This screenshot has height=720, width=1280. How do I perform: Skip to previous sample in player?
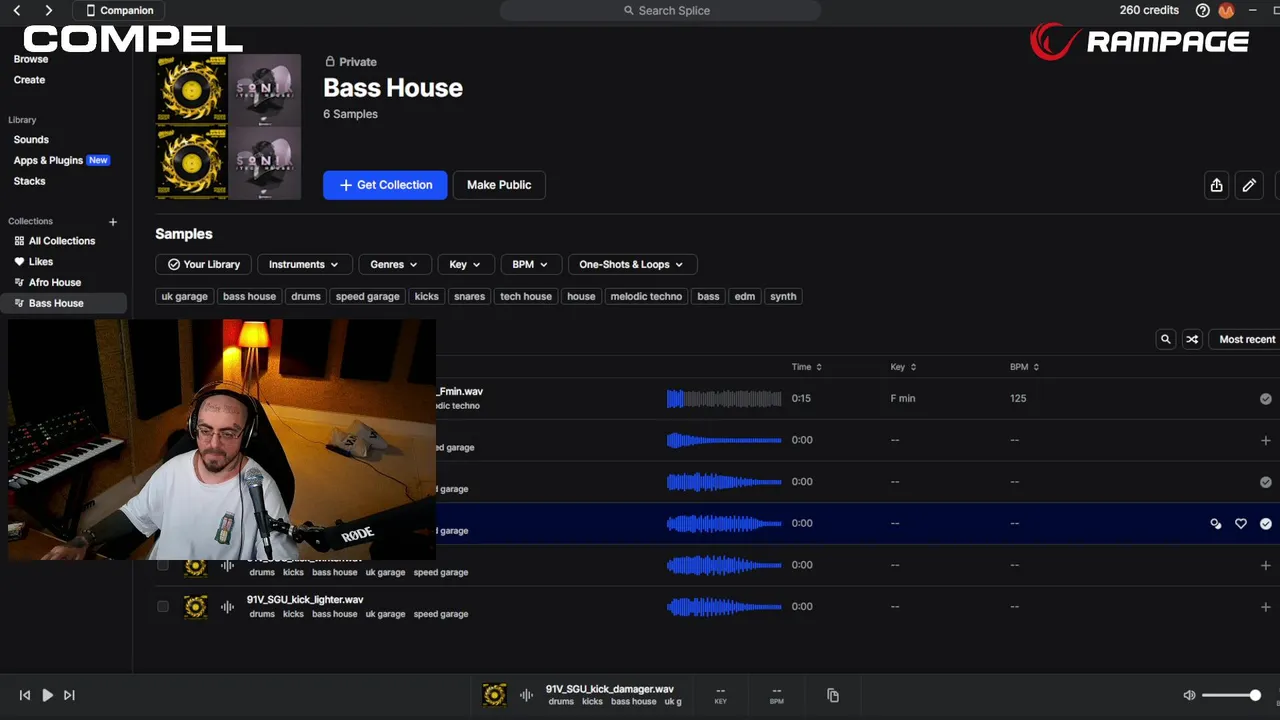25,695
